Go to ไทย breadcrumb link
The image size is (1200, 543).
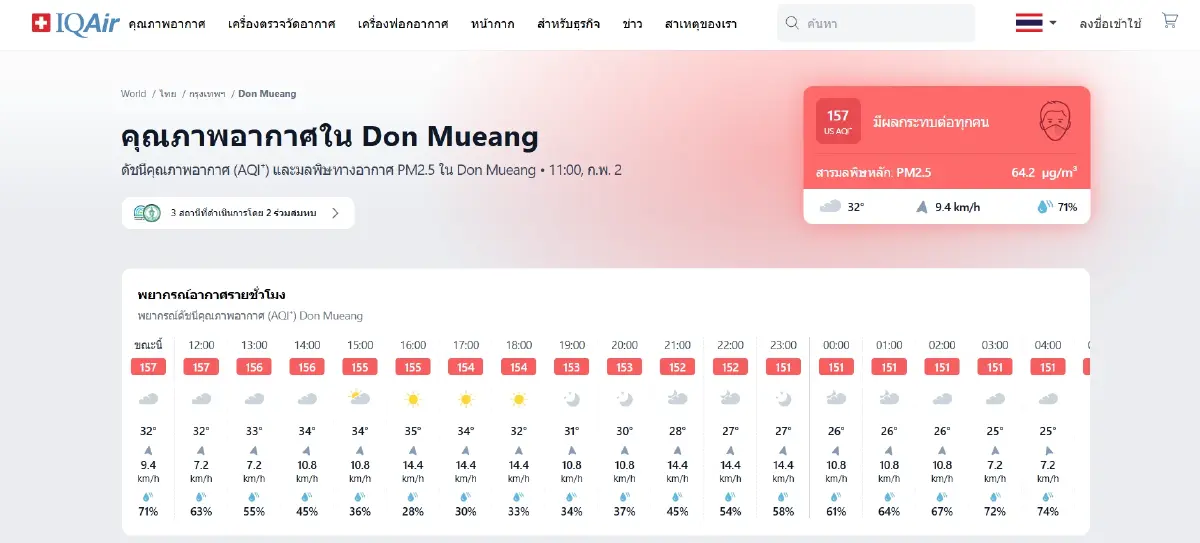point(167,94)
